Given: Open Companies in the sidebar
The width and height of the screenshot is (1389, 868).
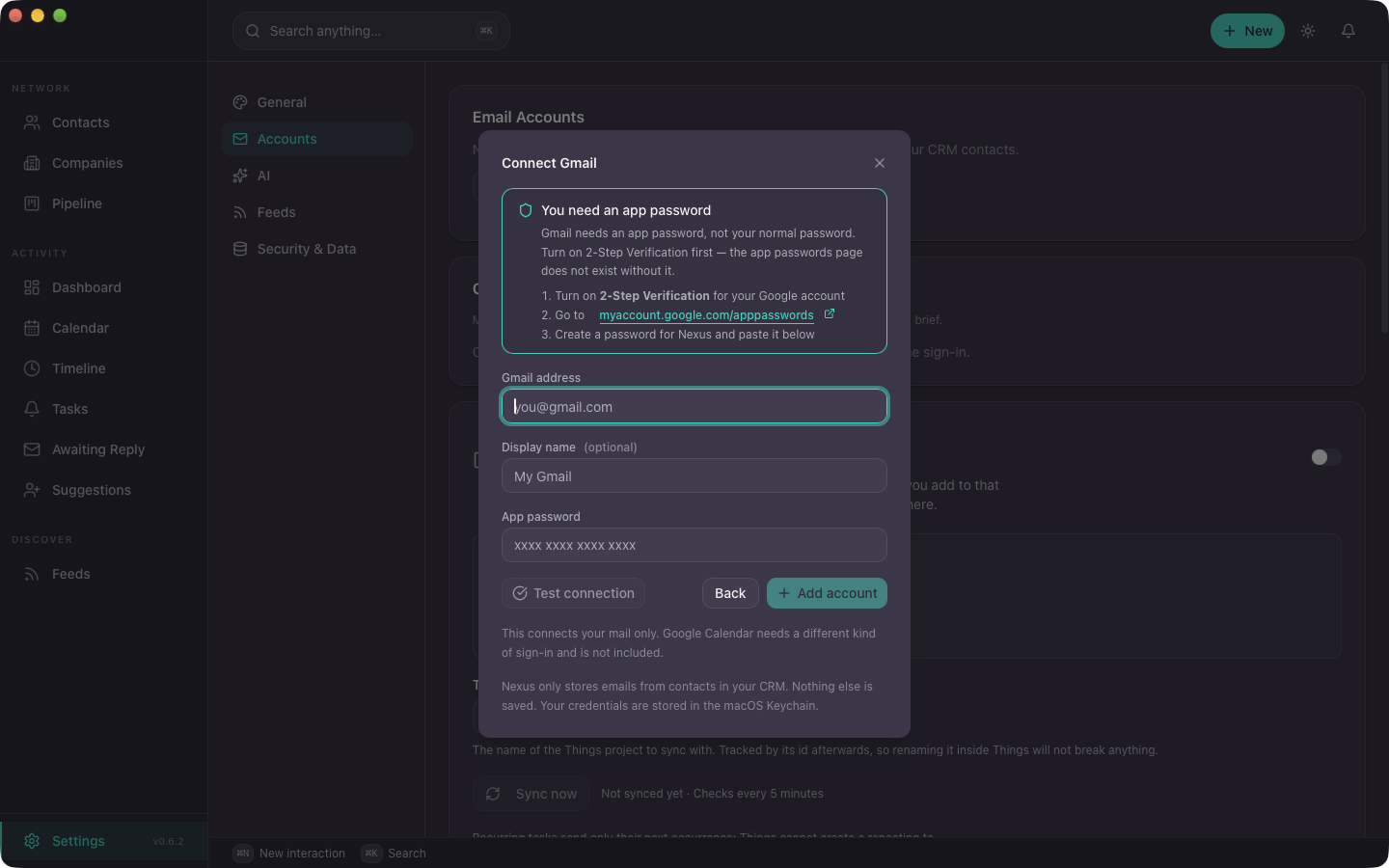Looking at the screenshot, I should 103,163.
